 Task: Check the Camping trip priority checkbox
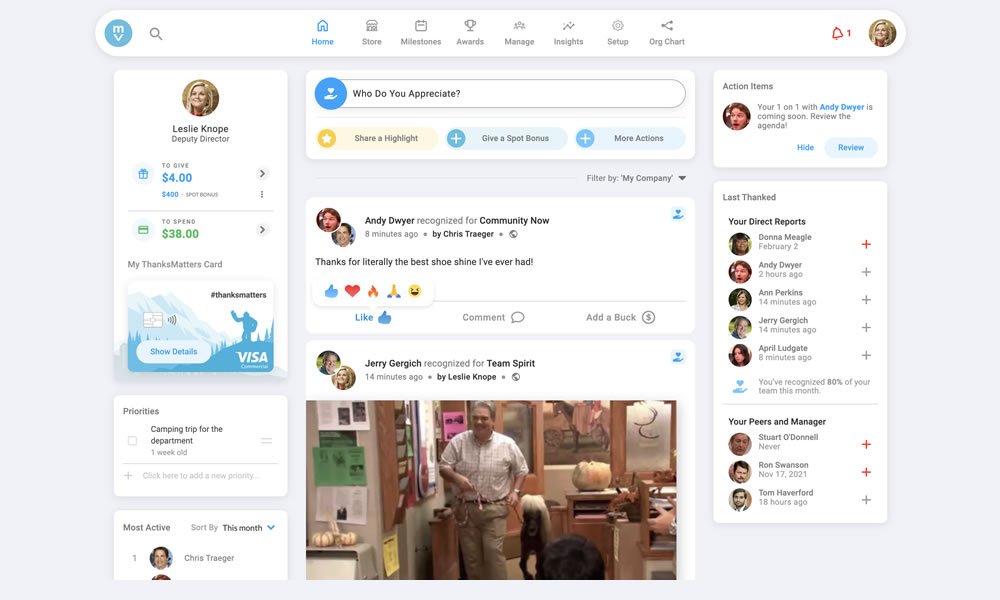pos(132,440)
